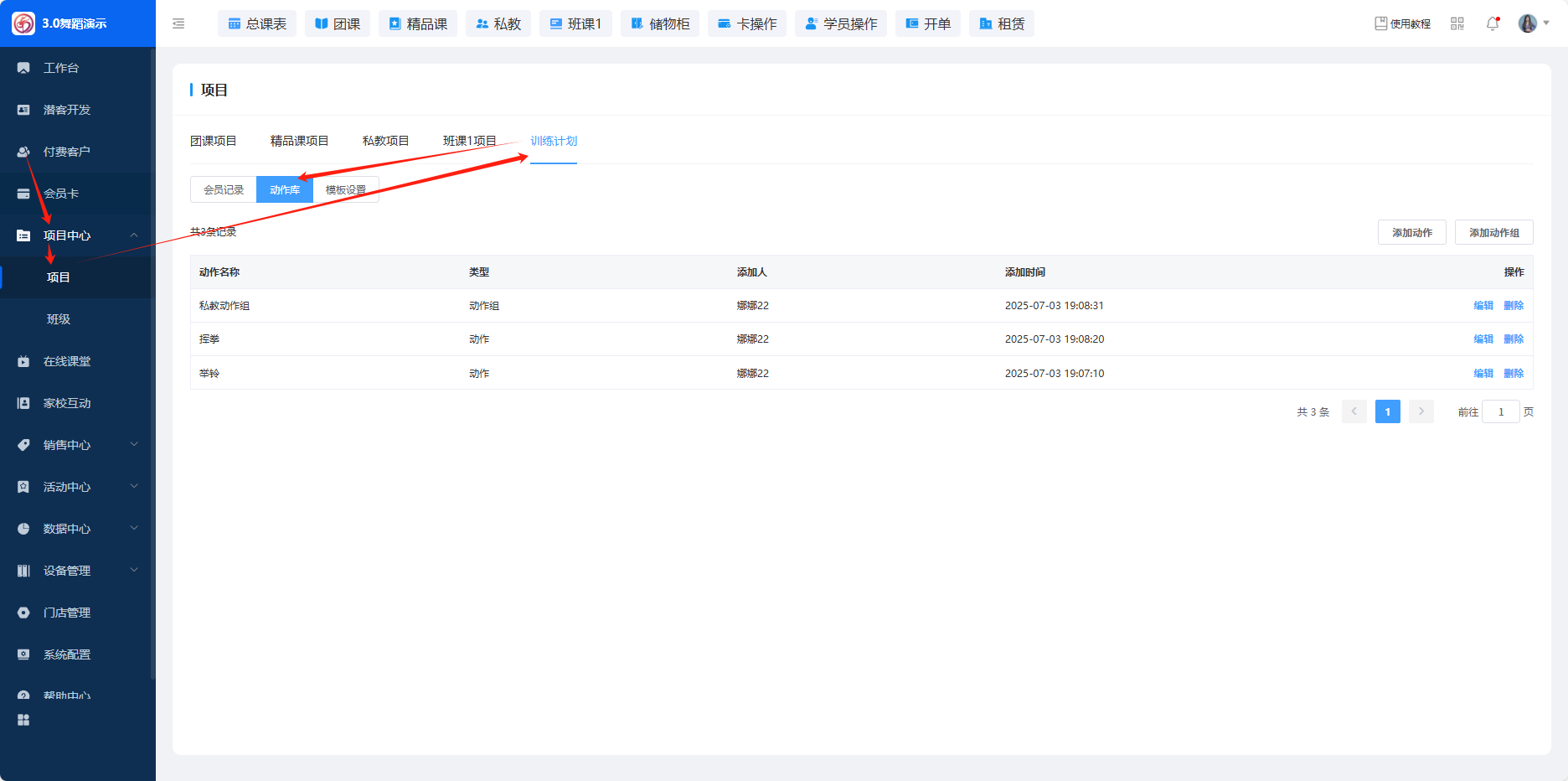Click the 添加动作组 button

coord(1493,232)
